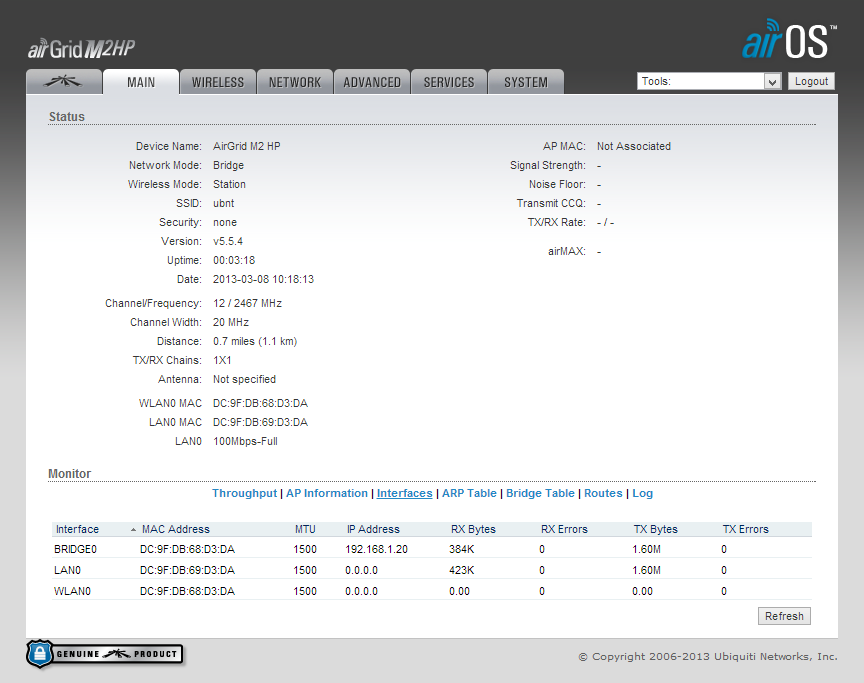Viewport: 864px width, 683px height.
Task: Open the Throughput monitor link
Action: (x=245, y=493)
